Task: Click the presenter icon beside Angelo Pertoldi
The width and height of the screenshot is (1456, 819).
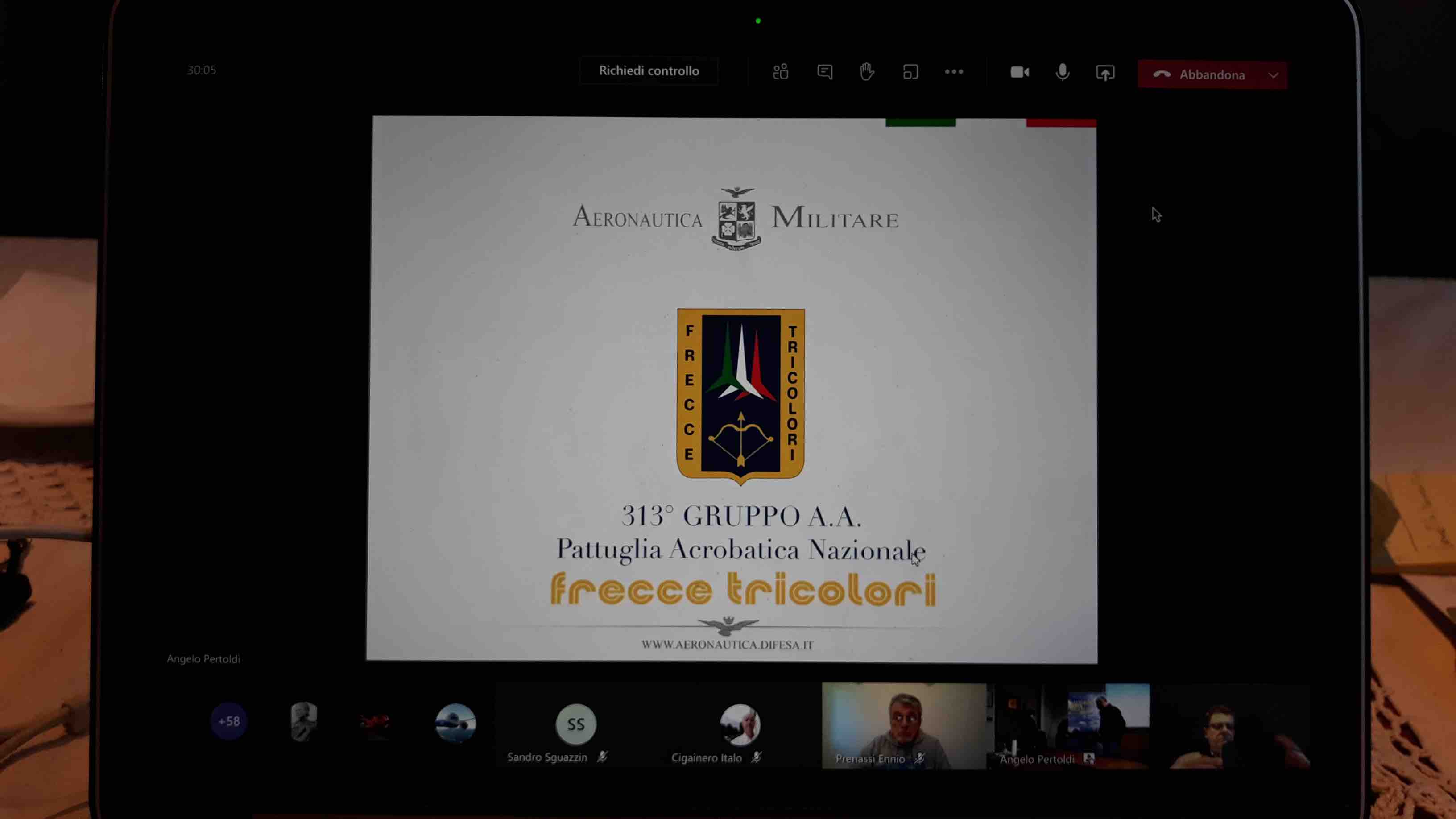Action: pyautogui.click(x=1088, y=758)
